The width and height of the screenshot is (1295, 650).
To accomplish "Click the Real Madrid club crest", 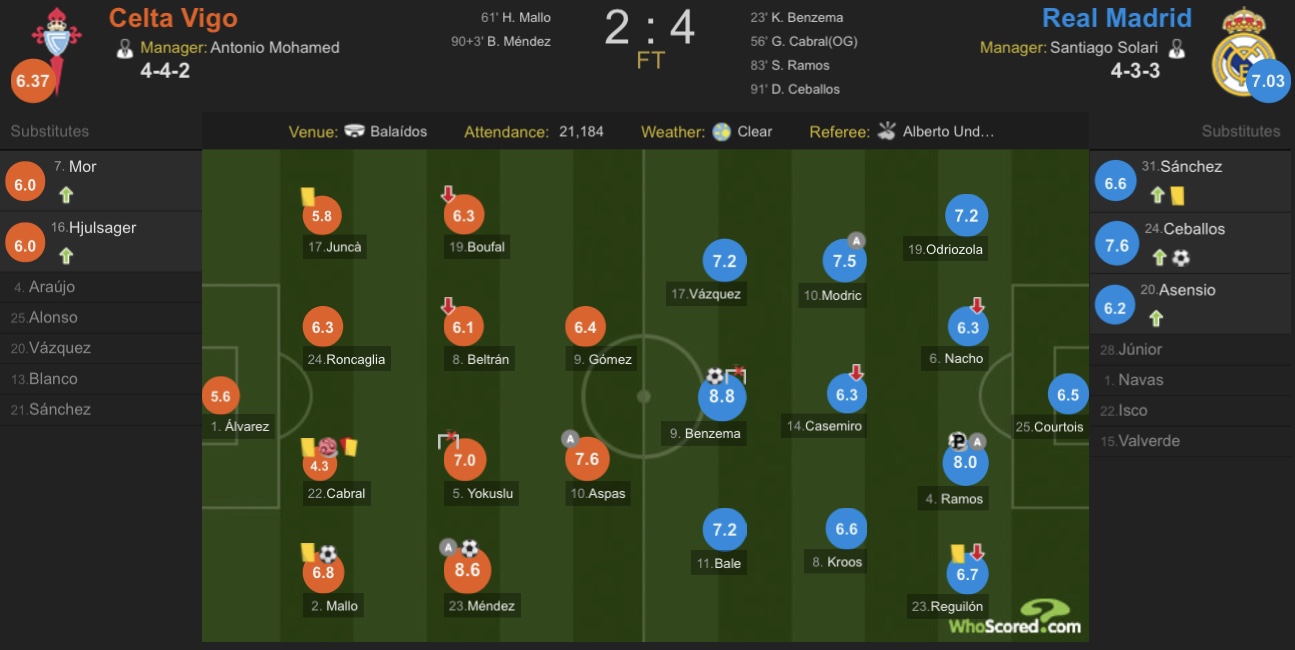I will coord(1243,50).
